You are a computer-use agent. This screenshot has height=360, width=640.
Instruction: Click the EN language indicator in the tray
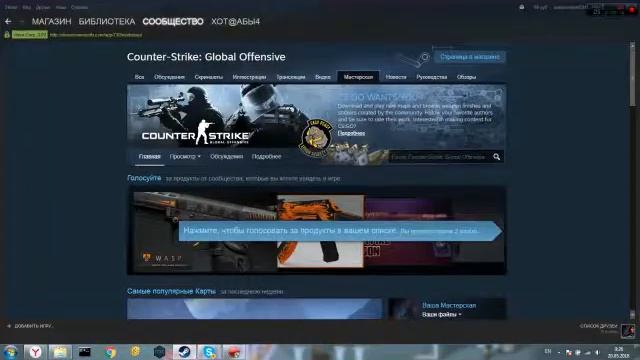pyautogui.click(x=548, y=351)
